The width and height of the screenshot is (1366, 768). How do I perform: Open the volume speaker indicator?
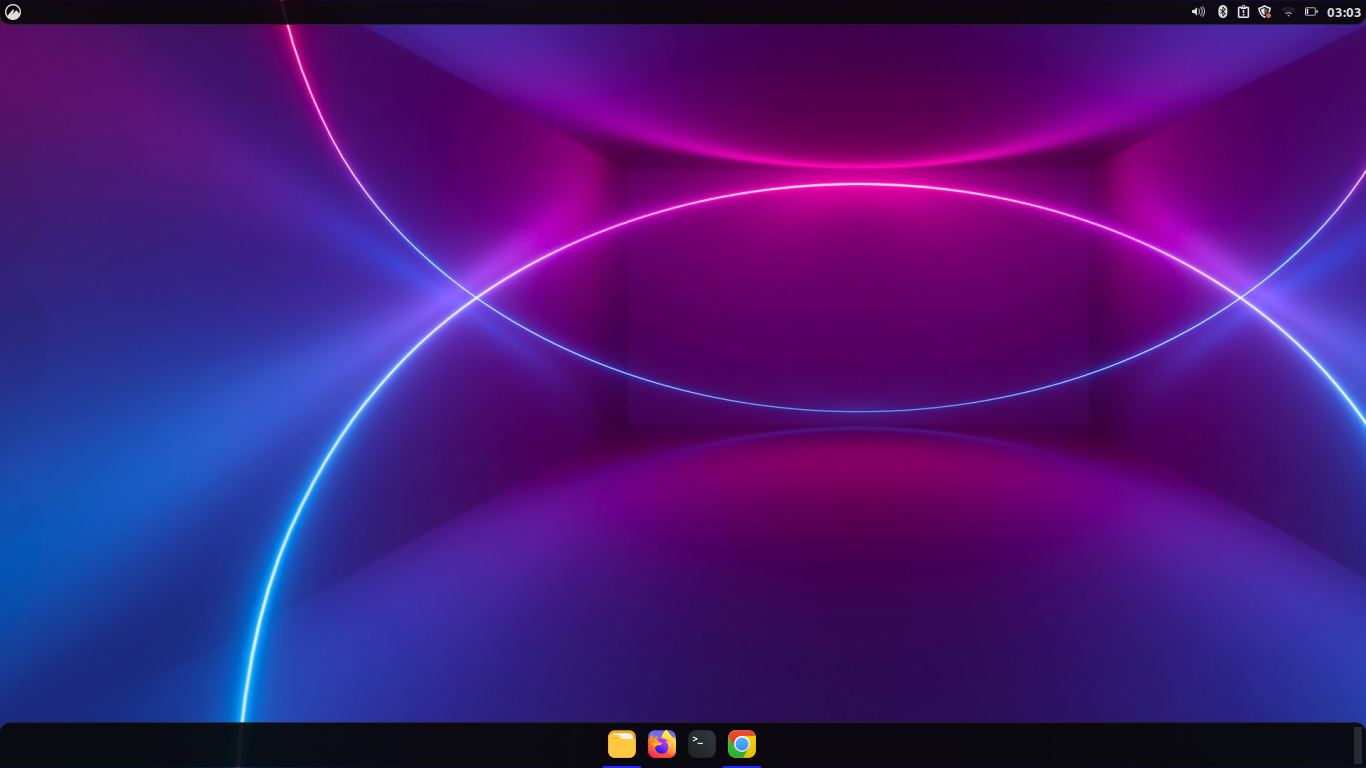point(1198,12)
